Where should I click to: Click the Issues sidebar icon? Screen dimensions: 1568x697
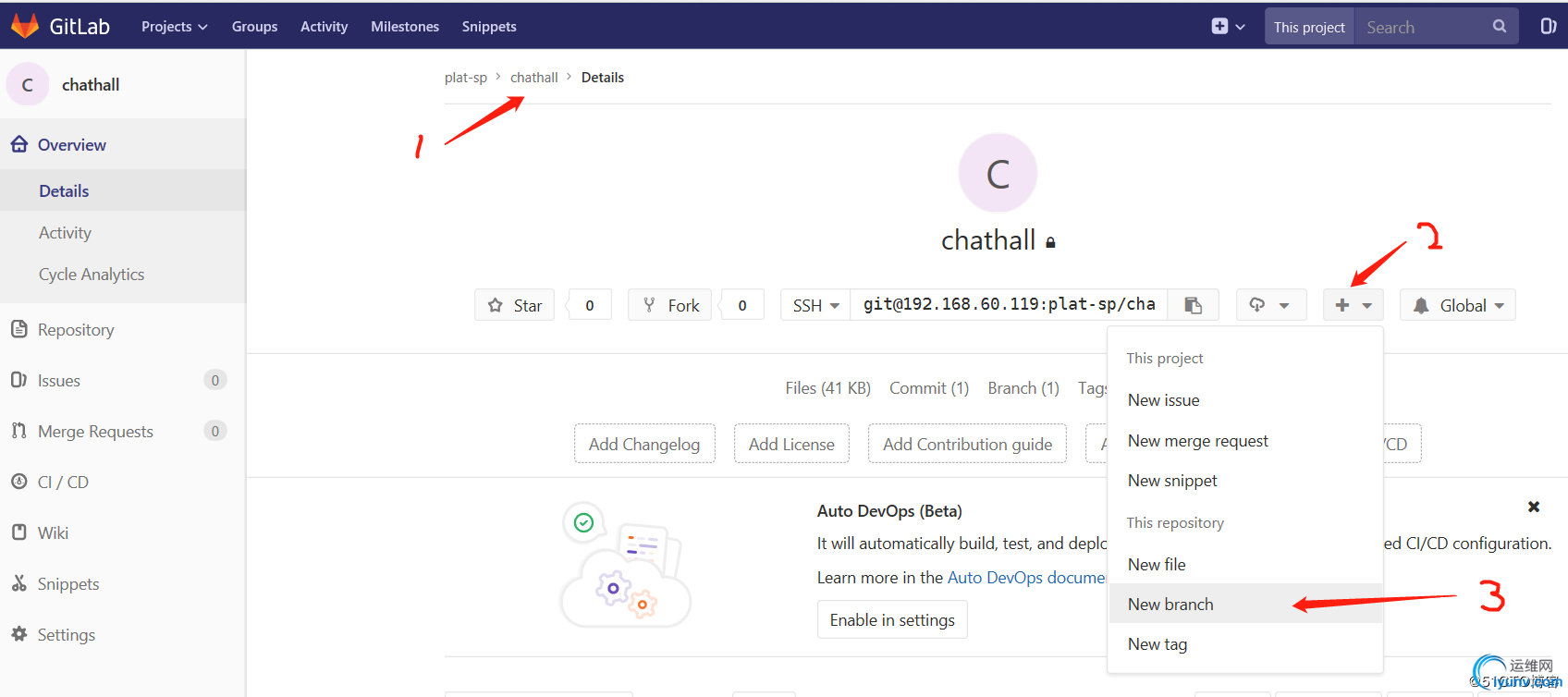point(19,380)
